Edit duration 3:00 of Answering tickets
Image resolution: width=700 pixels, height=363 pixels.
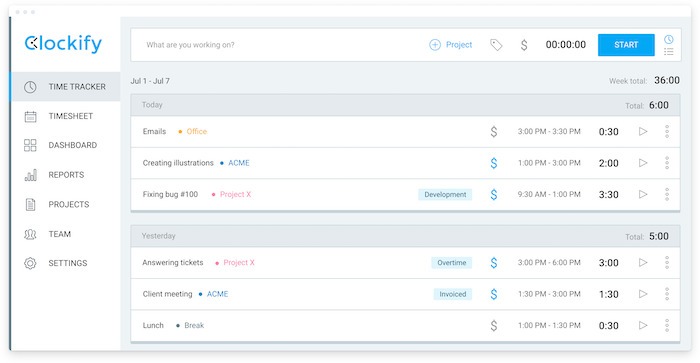(608, 263)
